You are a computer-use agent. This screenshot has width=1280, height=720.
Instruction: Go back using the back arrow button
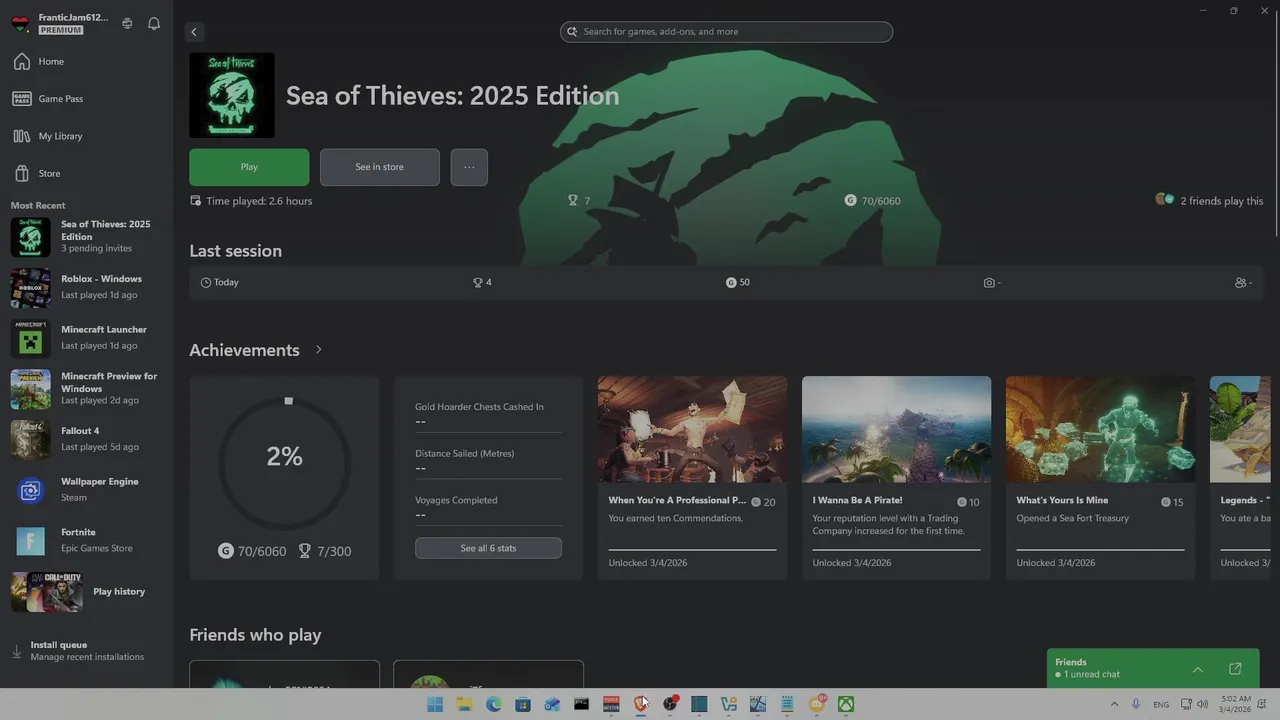point(194,32)
